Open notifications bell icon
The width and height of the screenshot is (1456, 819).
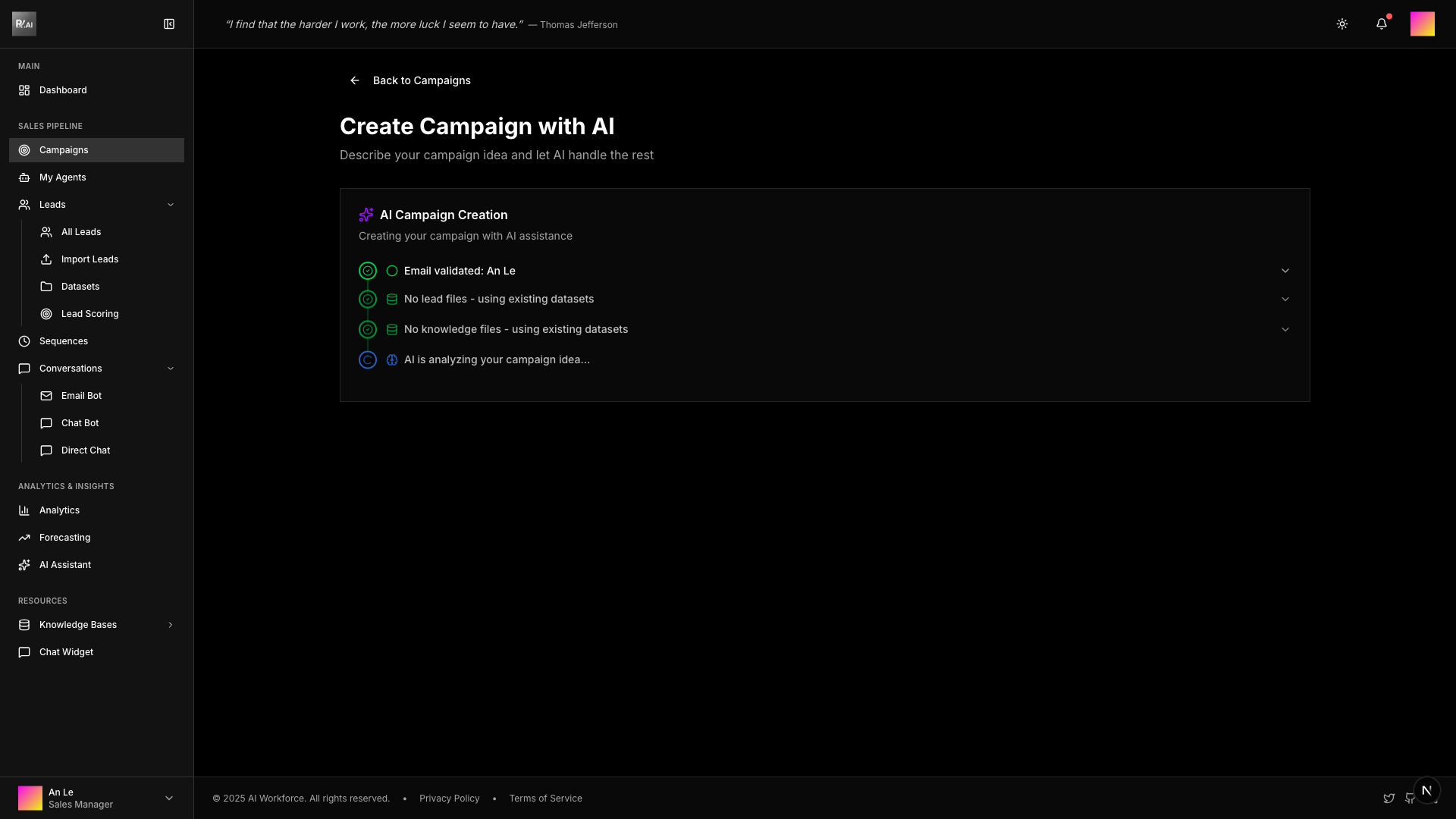tap(1381, 24)
